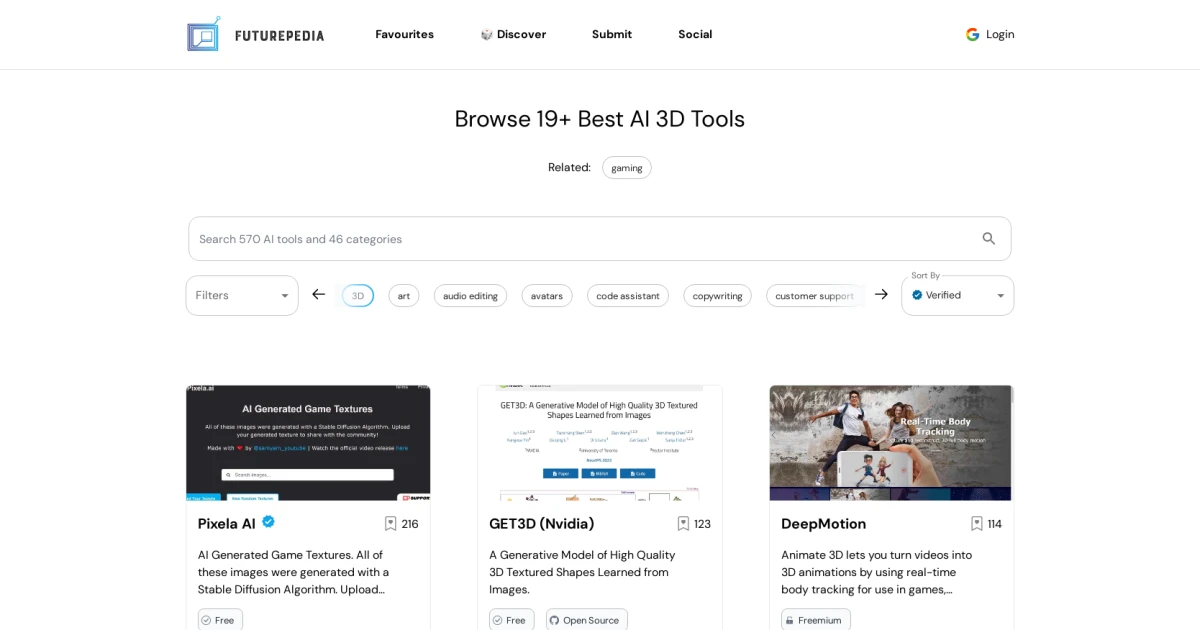Bookmark the GET3D (Nvidia) tool
The image size is (1200, 630).
683,523
